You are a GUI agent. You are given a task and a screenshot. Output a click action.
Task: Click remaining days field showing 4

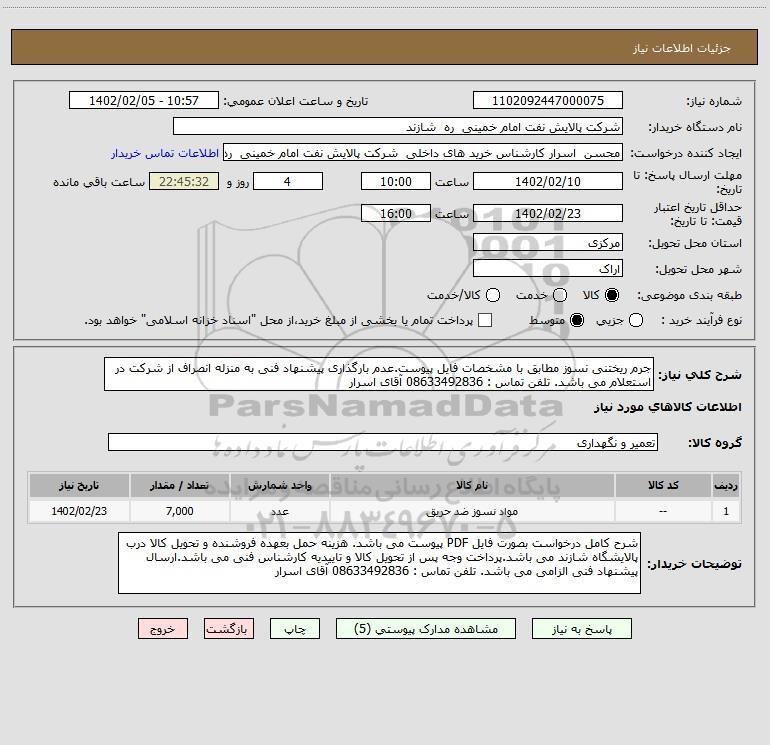coord(288,181)
